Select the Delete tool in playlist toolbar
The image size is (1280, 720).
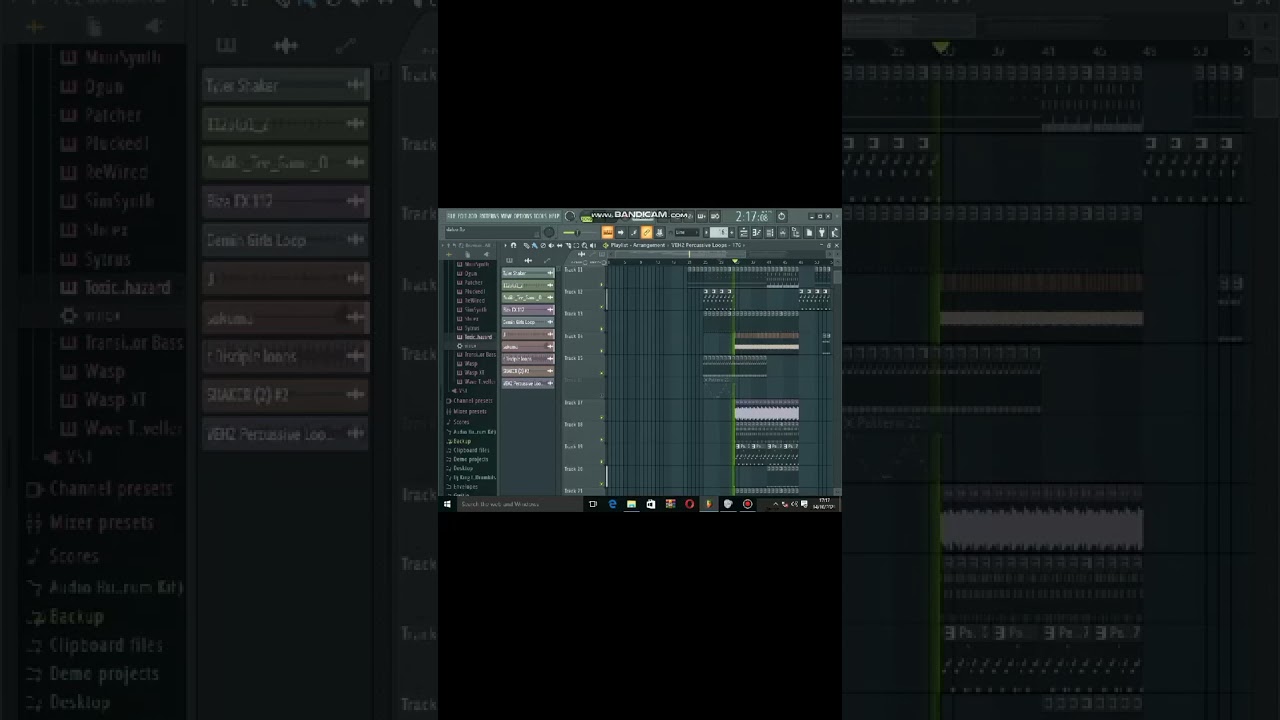click(x=542, y=245)
